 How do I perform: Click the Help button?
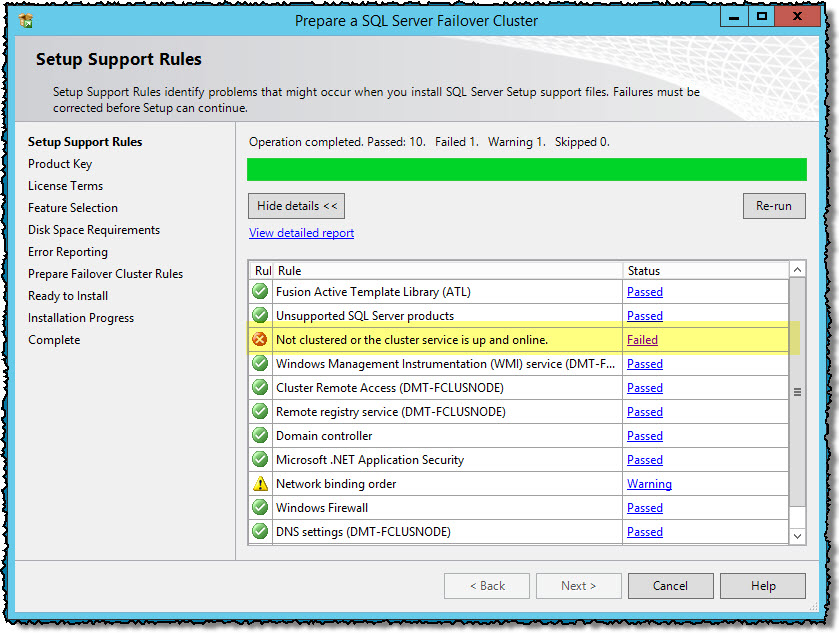pos(763,586)
